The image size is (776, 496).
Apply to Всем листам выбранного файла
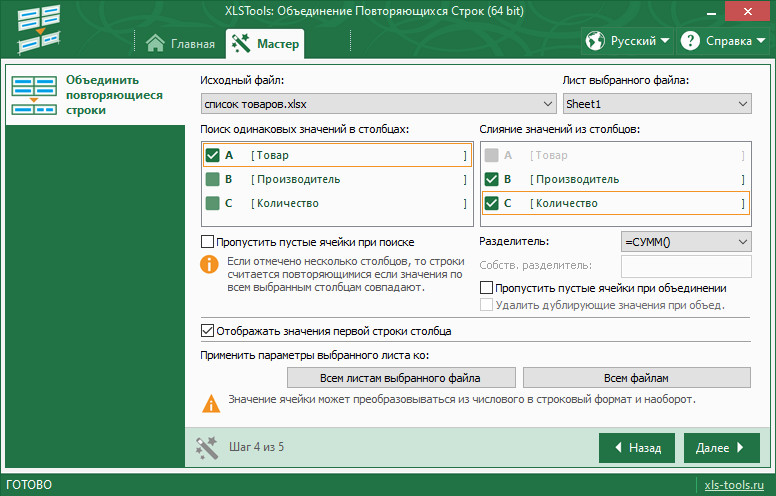coord(400,378)
